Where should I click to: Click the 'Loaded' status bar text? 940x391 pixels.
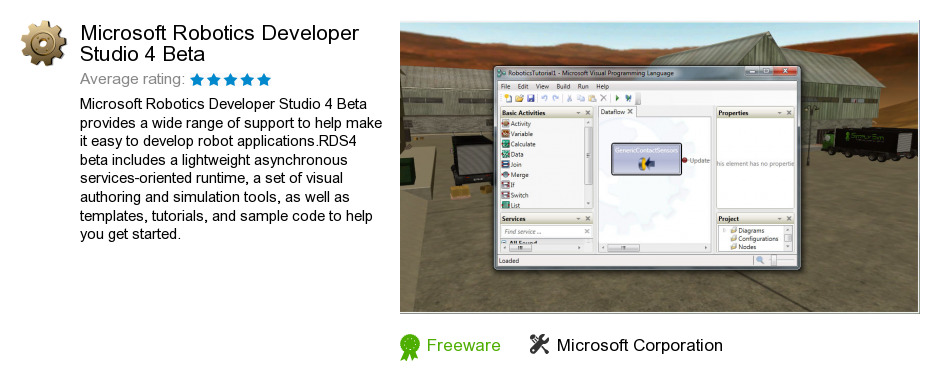pyautogui.click(x=509, y=261)
